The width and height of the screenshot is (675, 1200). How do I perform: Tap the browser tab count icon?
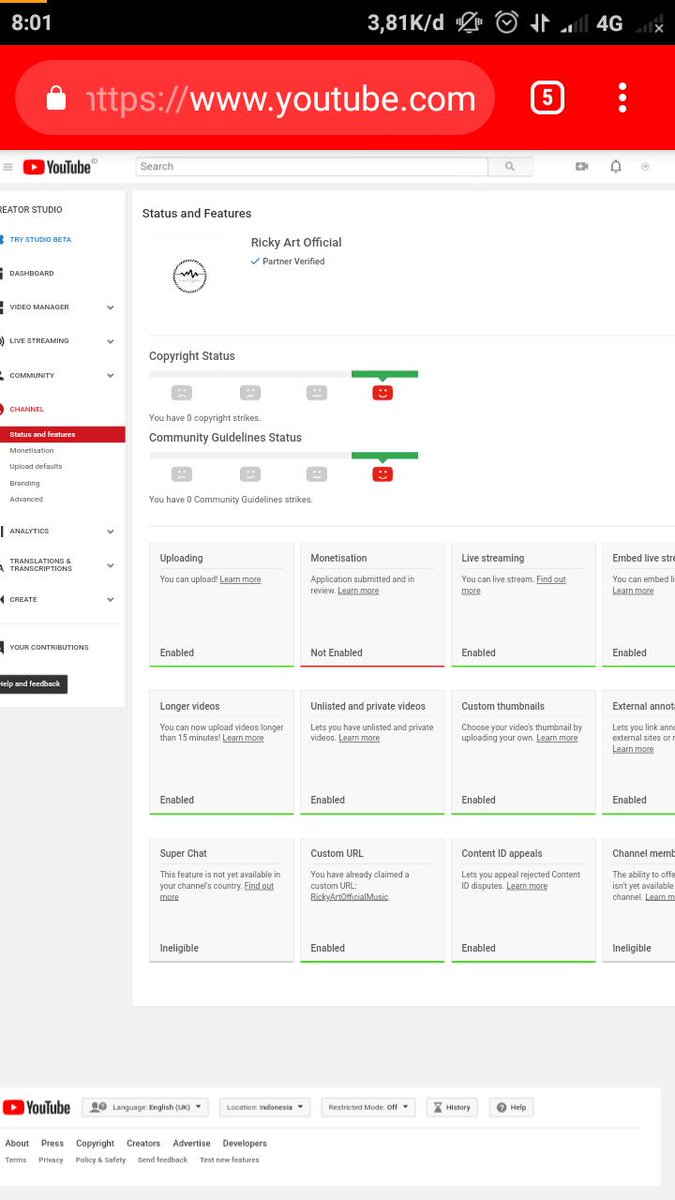547,98
